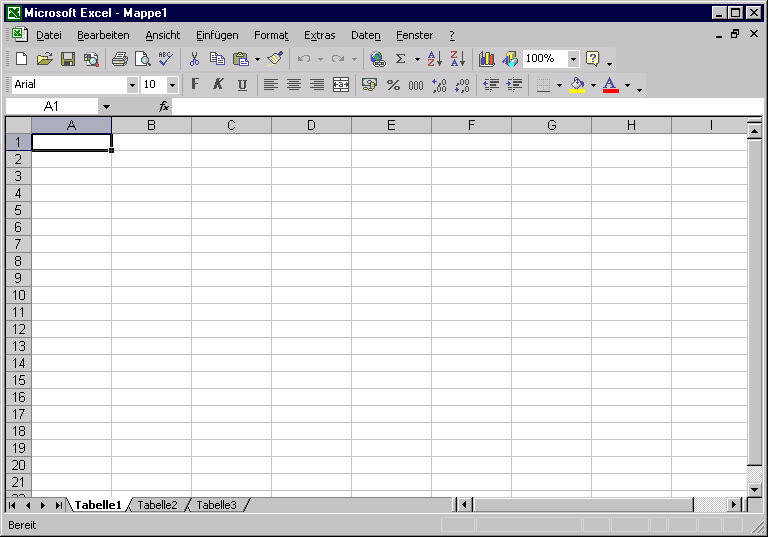768x537 pixels.
Task: Open the Einfügen menu
Action: 217,35
